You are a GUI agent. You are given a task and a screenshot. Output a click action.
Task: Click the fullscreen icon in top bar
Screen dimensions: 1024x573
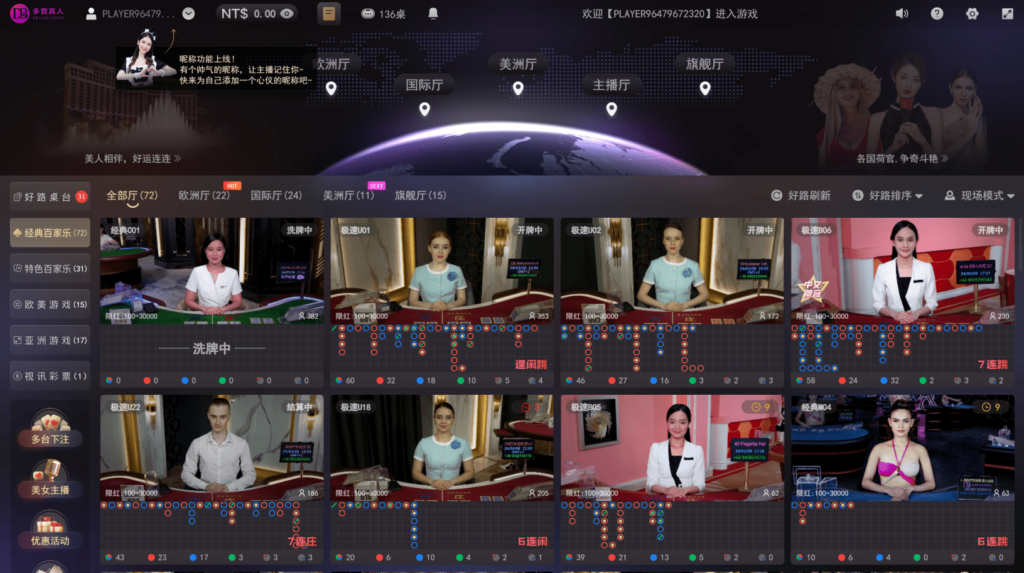tap(1006, 14)
